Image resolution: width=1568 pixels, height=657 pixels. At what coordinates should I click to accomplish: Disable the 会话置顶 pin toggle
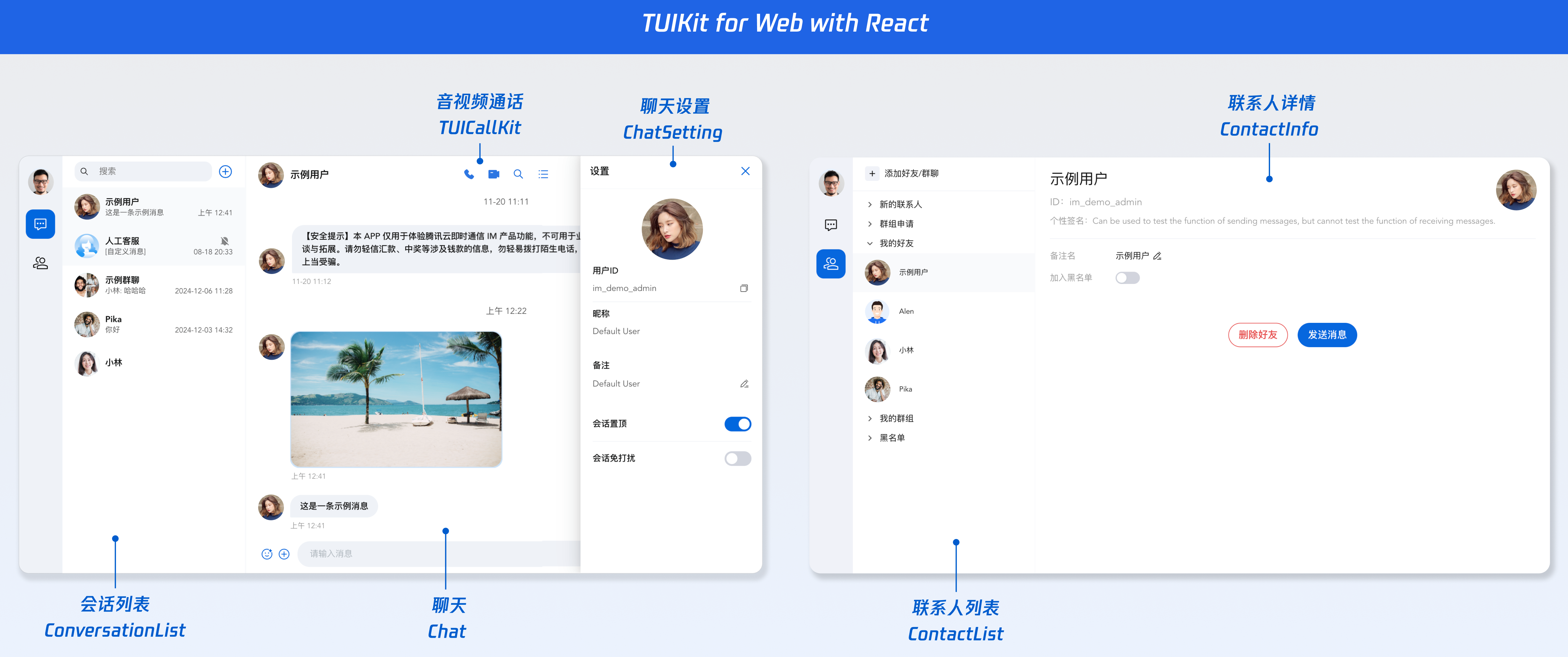(737, 424)
